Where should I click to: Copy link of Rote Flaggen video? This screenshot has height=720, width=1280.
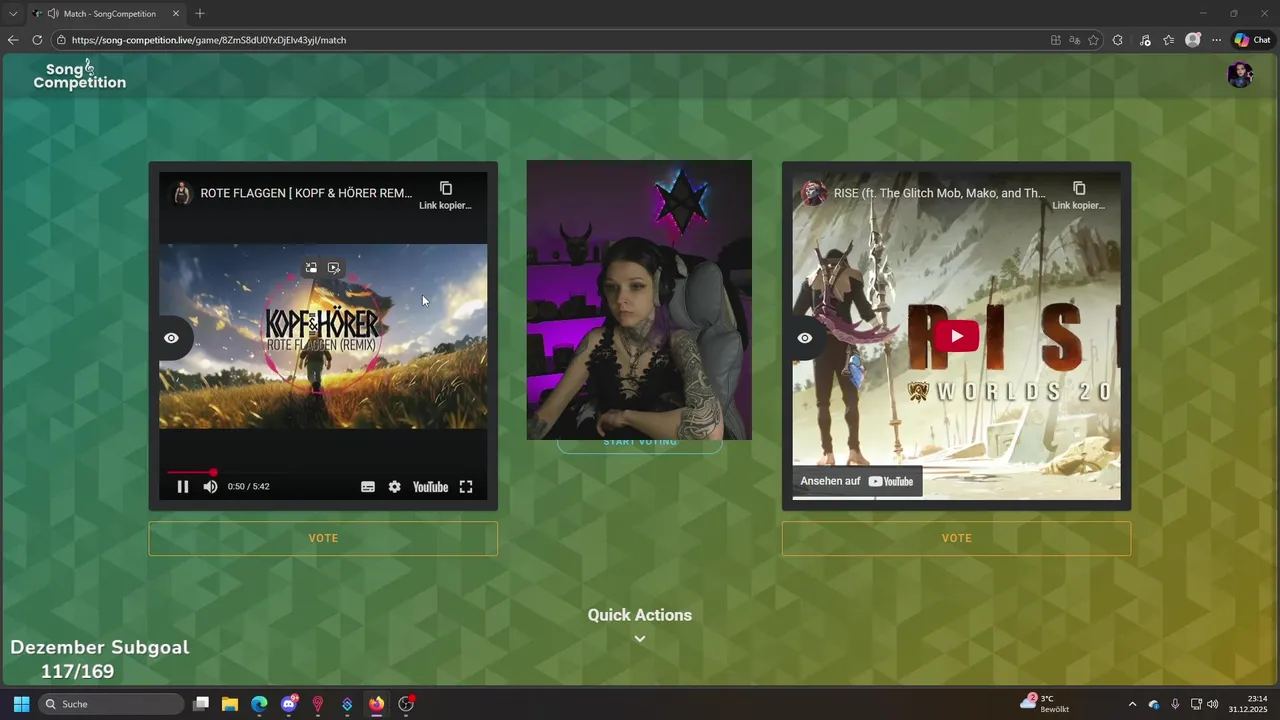[x=445, y=195]
